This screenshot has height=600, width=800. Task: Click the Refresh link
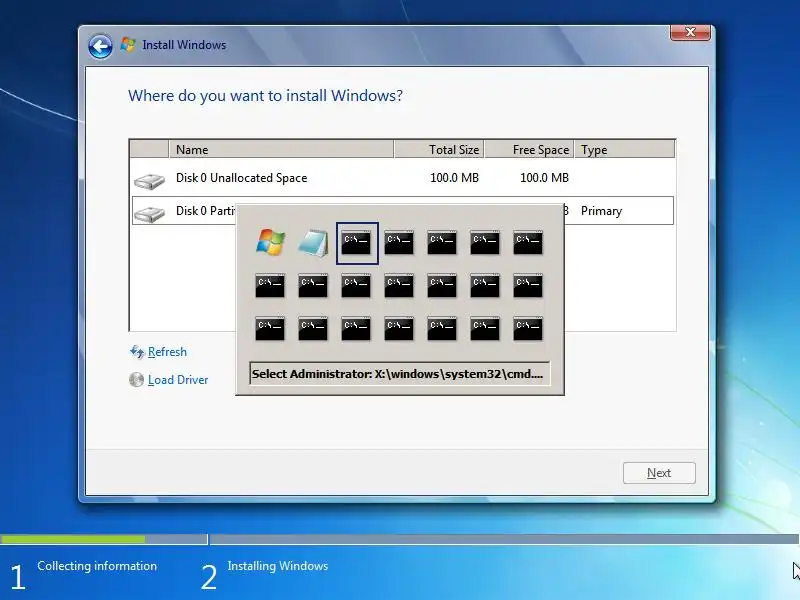pyautogui.click(x=167, y=352)
